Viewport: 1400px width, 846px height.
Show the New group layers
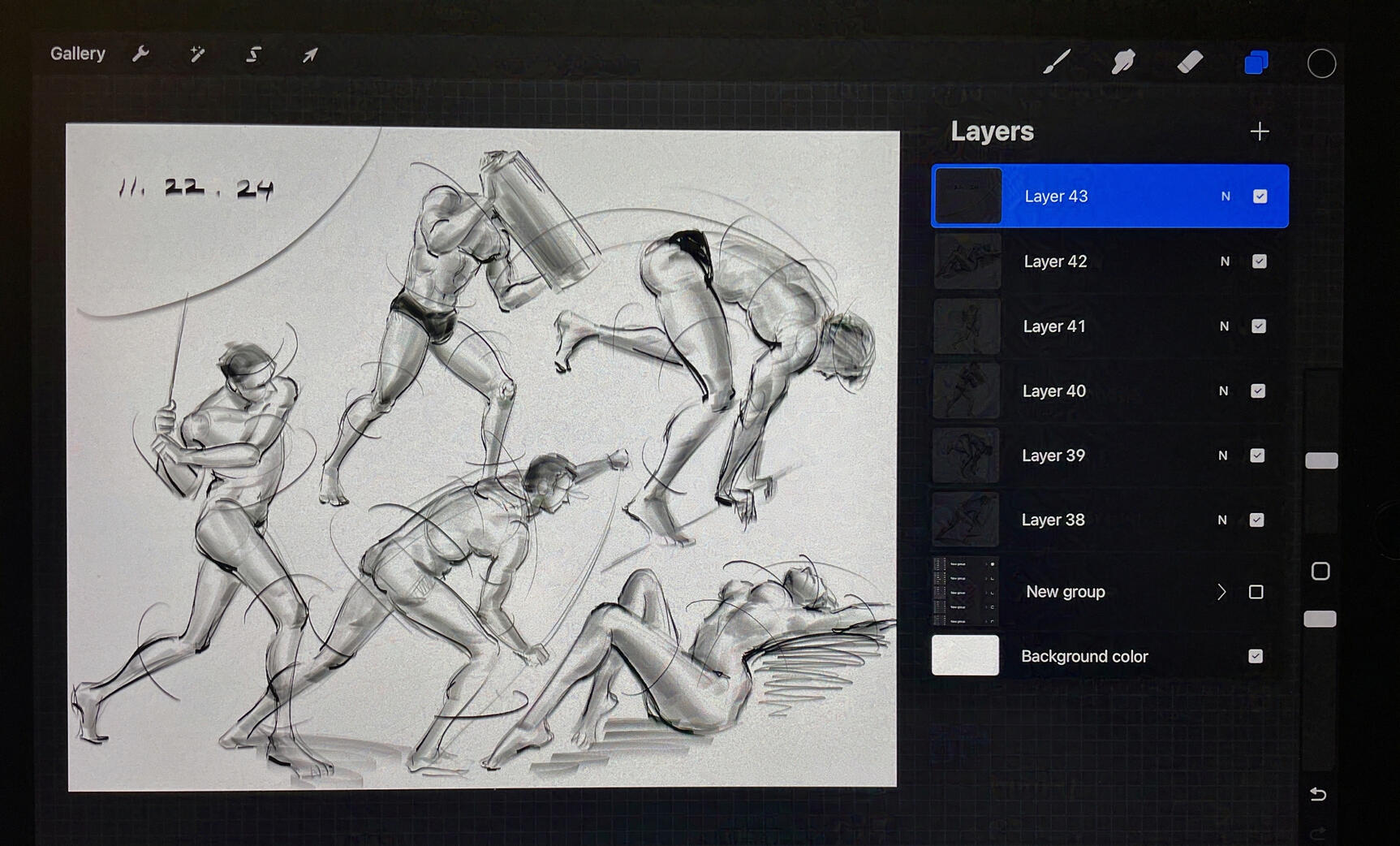pos(1256,592)
